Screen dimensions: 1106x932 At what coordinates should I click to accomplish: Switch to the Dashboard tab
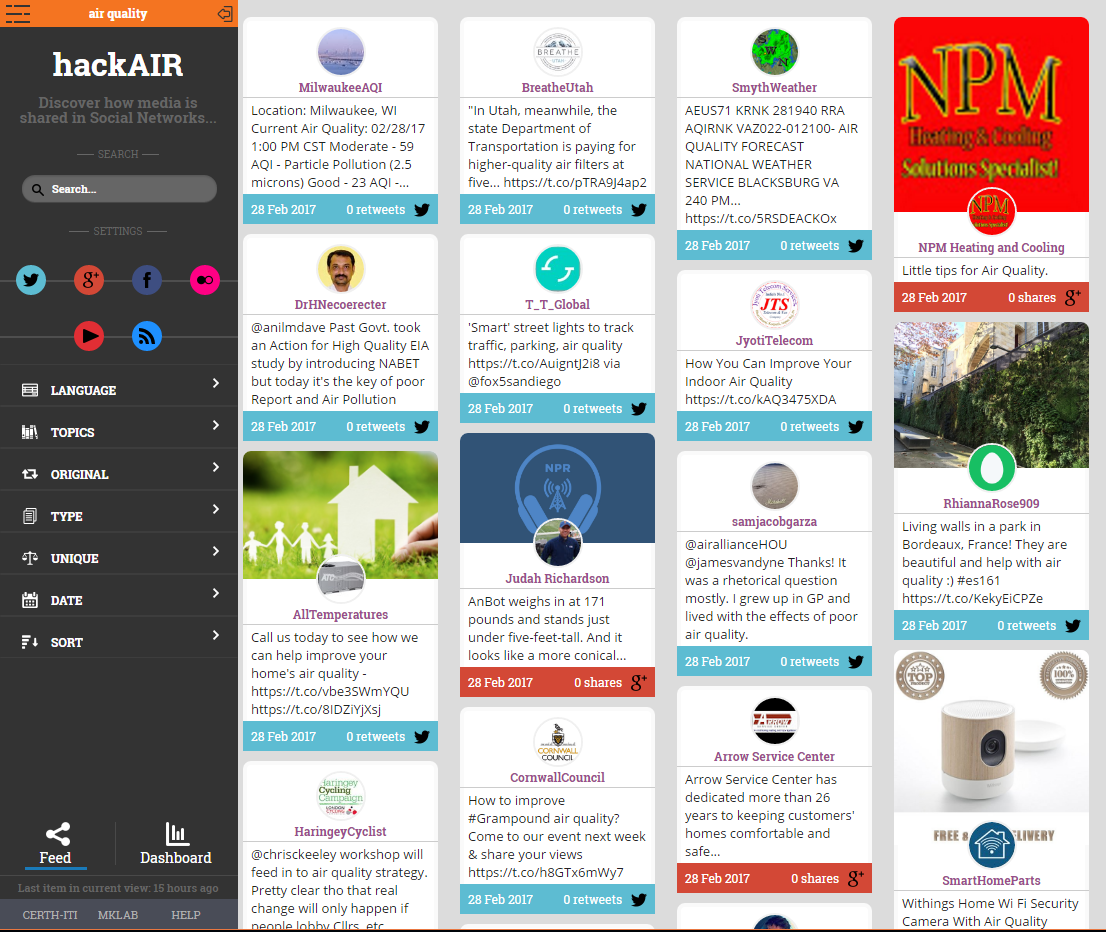click(176, 843)
